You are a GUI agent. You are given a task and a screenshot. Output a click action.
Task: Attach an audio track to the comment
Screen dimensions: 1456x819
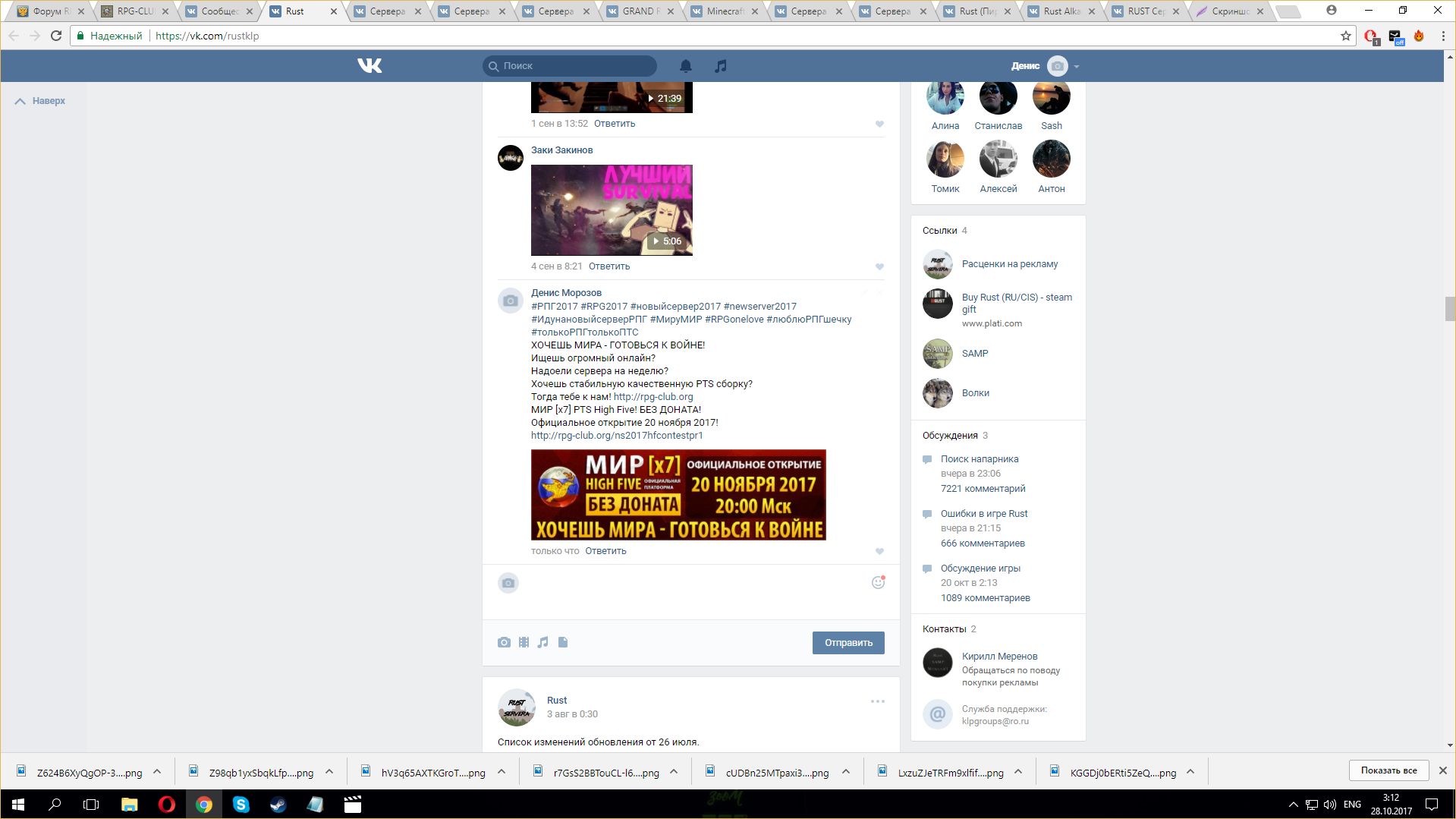click(x=542, y=642)
